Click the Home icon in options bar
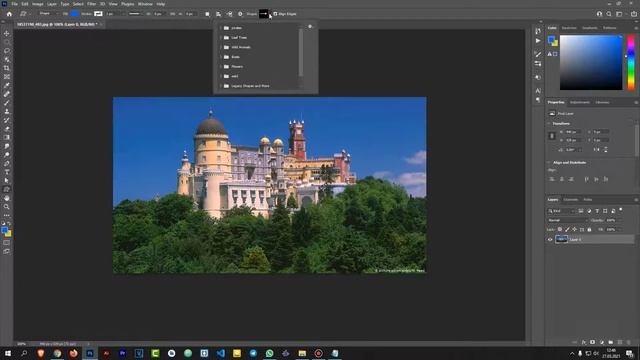Screen dimensions: 640x360 [9, 14]
